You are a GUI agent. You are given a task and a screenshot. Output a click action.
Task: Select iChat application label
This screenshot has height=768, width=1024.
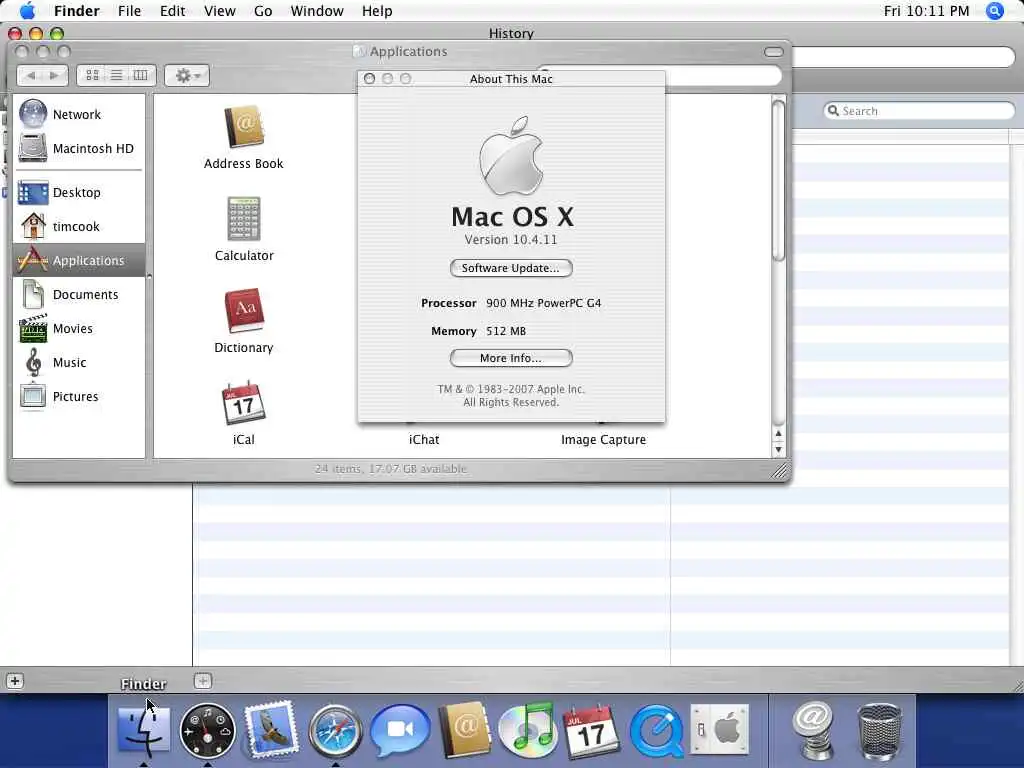point(424,440)
